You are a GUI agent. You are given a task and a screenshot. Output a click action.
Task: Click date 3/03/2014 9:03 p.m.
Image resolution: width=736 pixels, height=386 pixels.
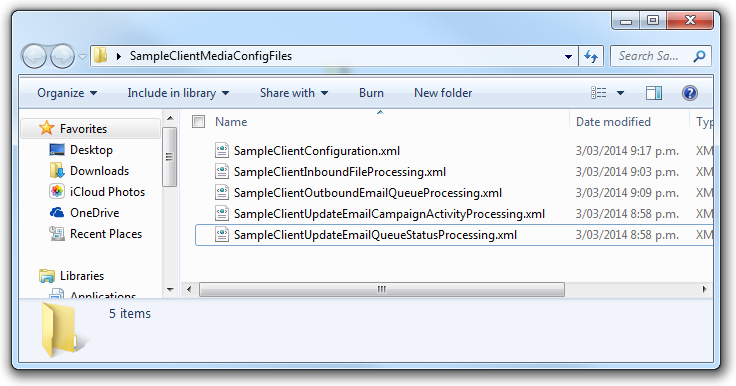(627, 172)
